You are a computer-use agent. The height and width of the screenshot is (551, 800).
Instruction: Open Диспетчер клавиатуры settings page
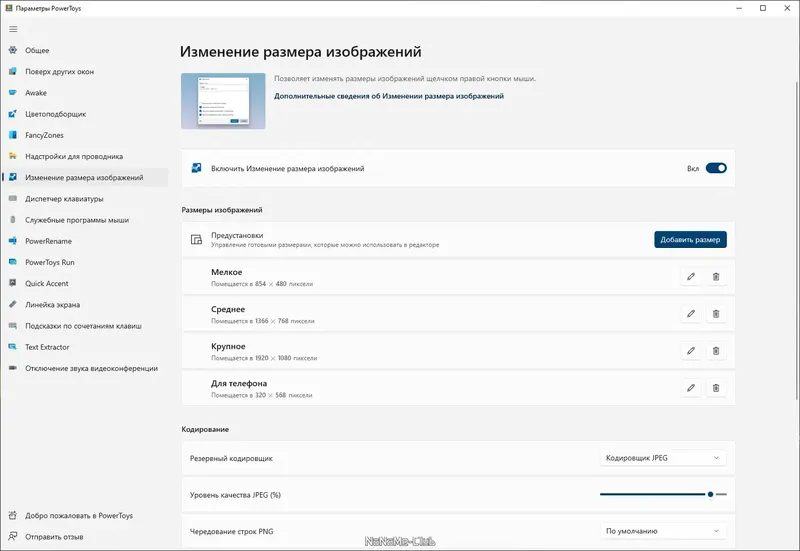tap(64, 199)
